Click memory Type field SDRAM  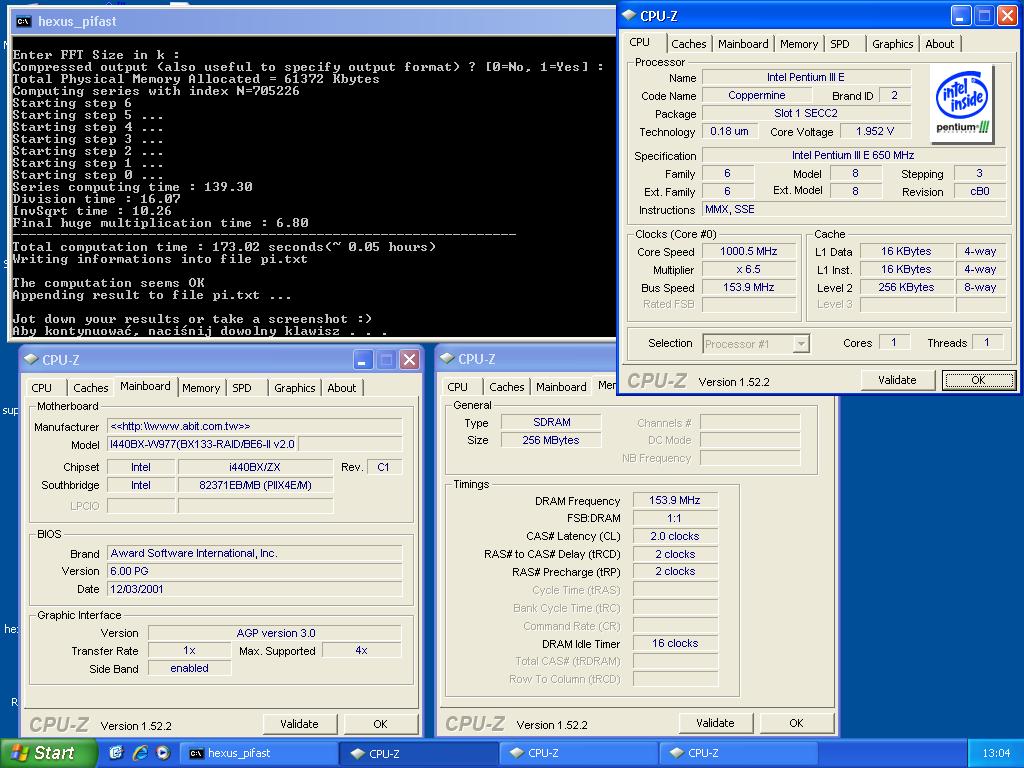[x=551, y=423]
